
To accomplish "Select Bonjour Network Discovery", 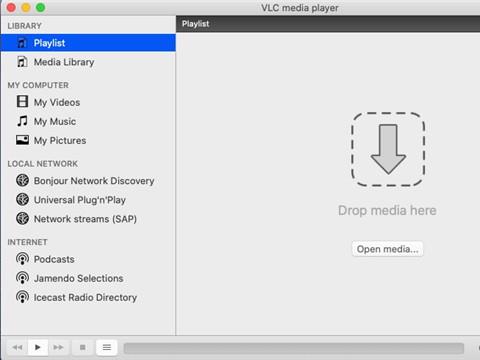I will coord(88,181).
